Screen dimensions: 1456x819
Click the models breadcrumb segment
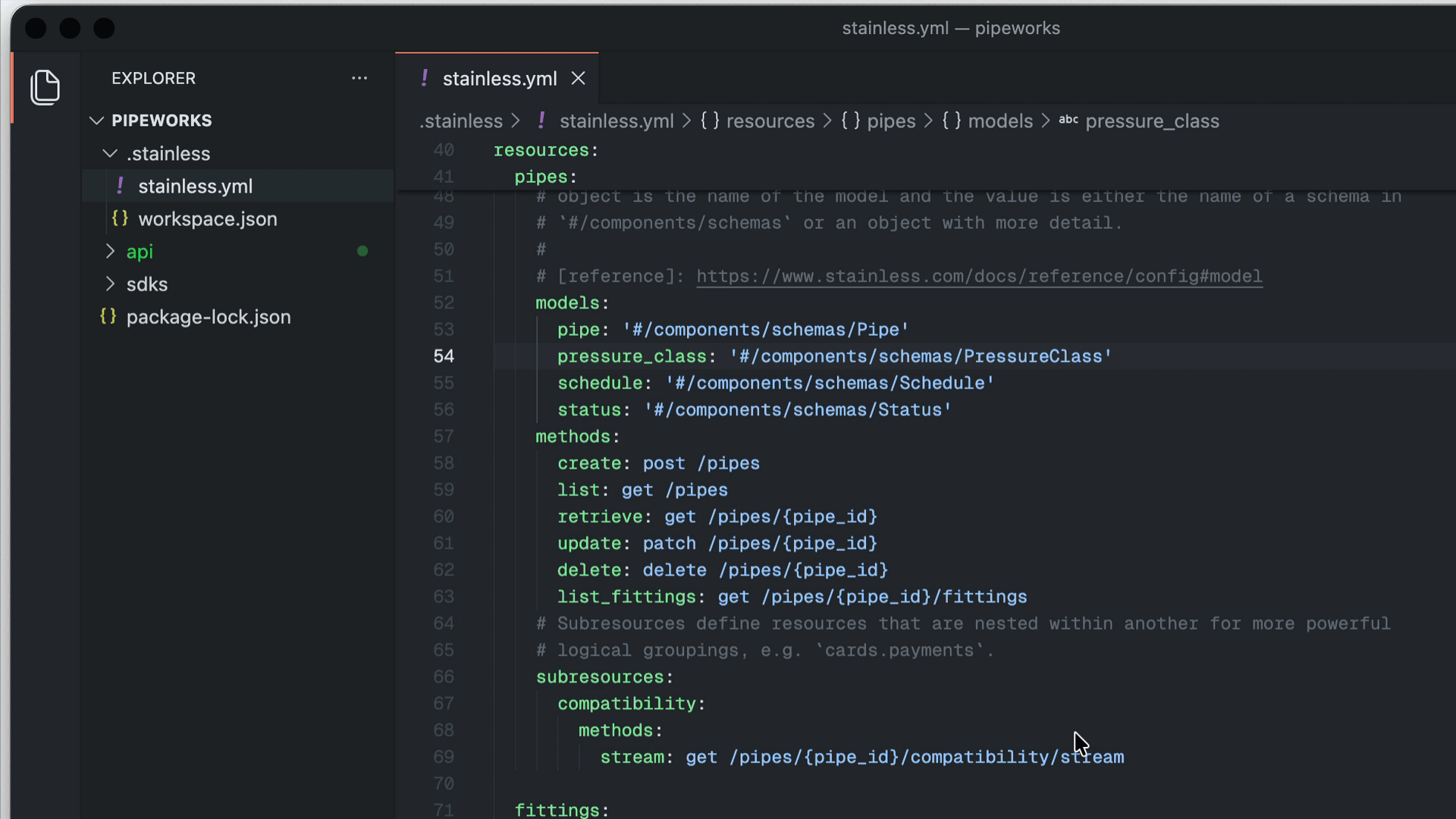coord(999,121)
